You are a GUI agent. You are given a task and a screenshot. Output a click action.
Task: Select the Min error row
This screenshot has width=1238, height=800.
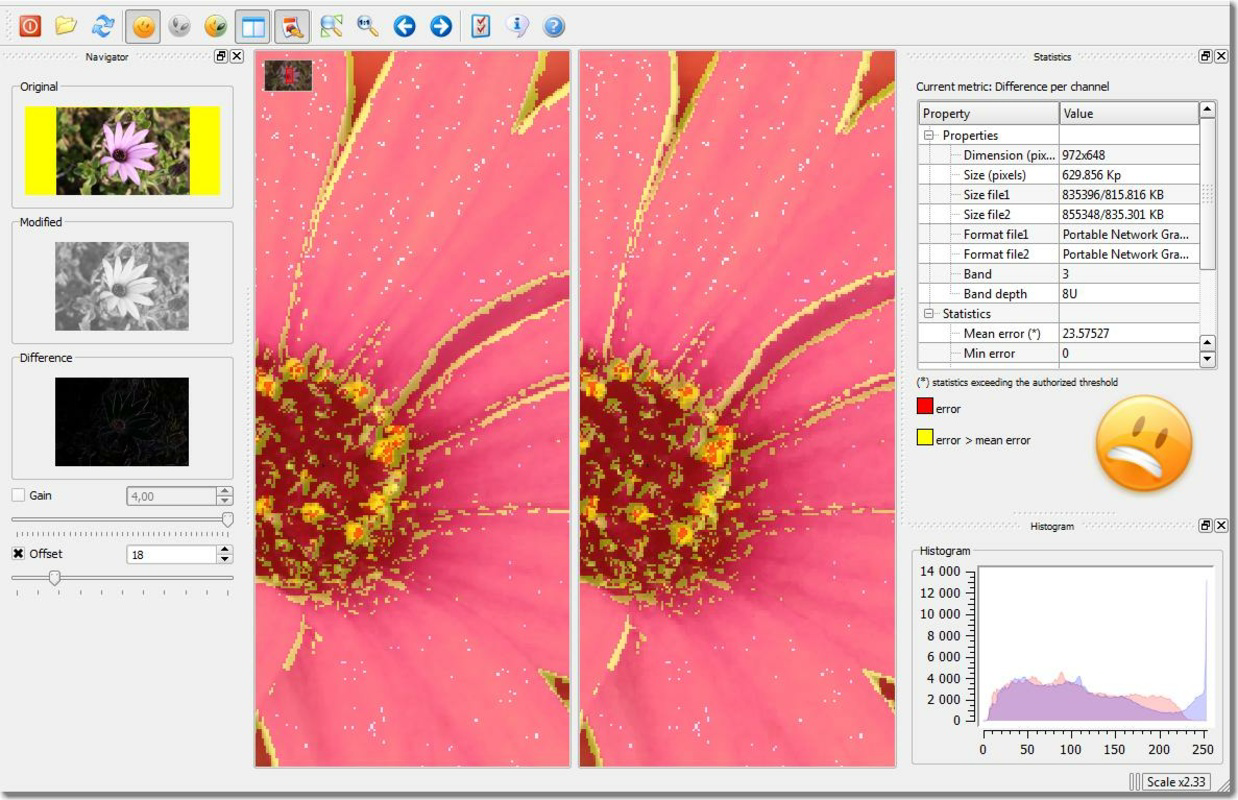click(1059, 353)
